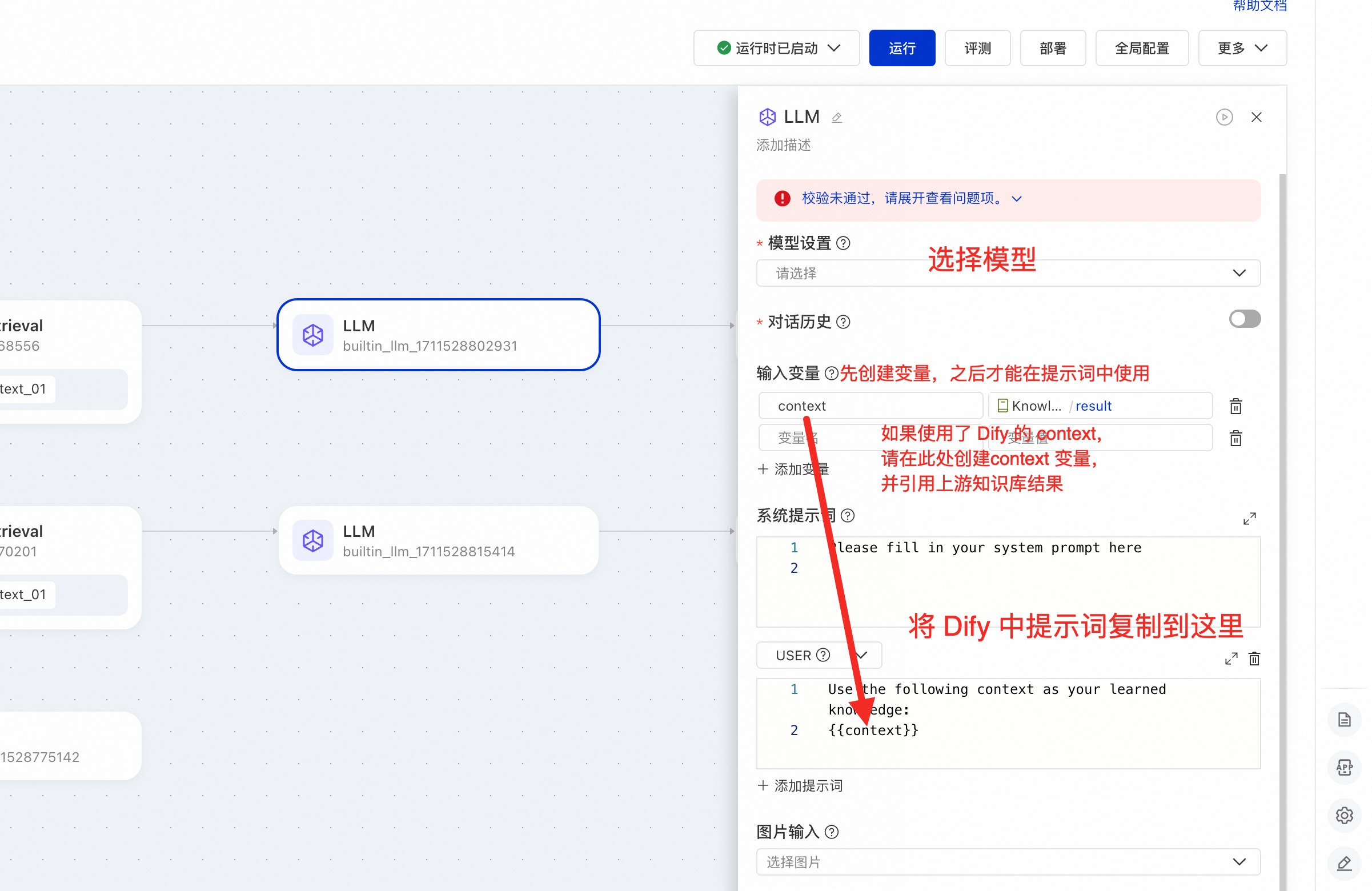
Task: Show help for 输入变量
Action: pyautogui.click(x=831, y=374)
